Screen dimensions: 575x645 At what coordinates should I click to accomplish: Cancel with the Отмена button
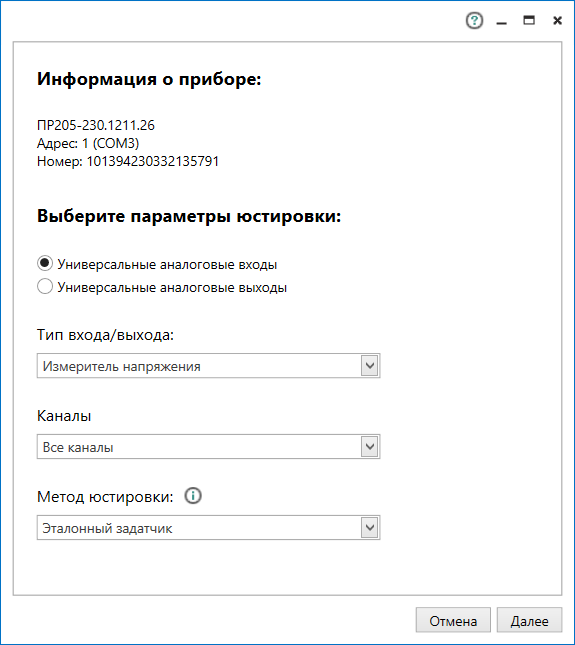pos(453,620)
